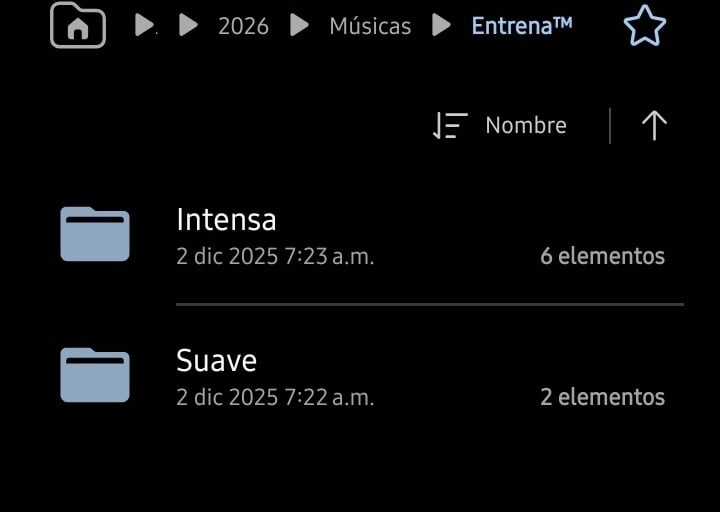Tap the "2 elementos" count for Suave

point(602,397)
